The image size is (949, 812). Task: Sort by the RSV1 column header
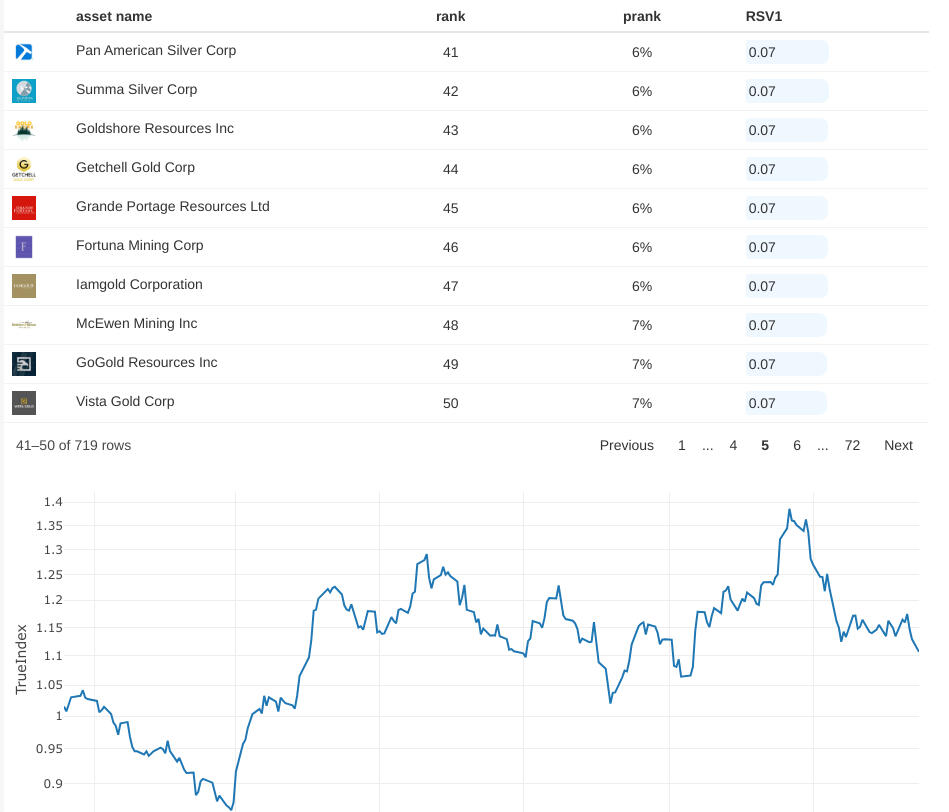[765, 16]
